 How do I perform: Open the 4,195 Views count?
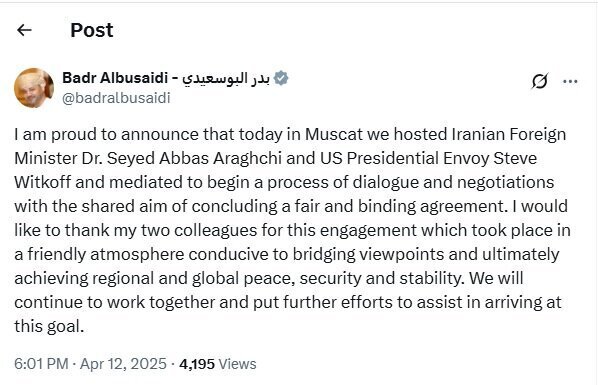[218, 364]
